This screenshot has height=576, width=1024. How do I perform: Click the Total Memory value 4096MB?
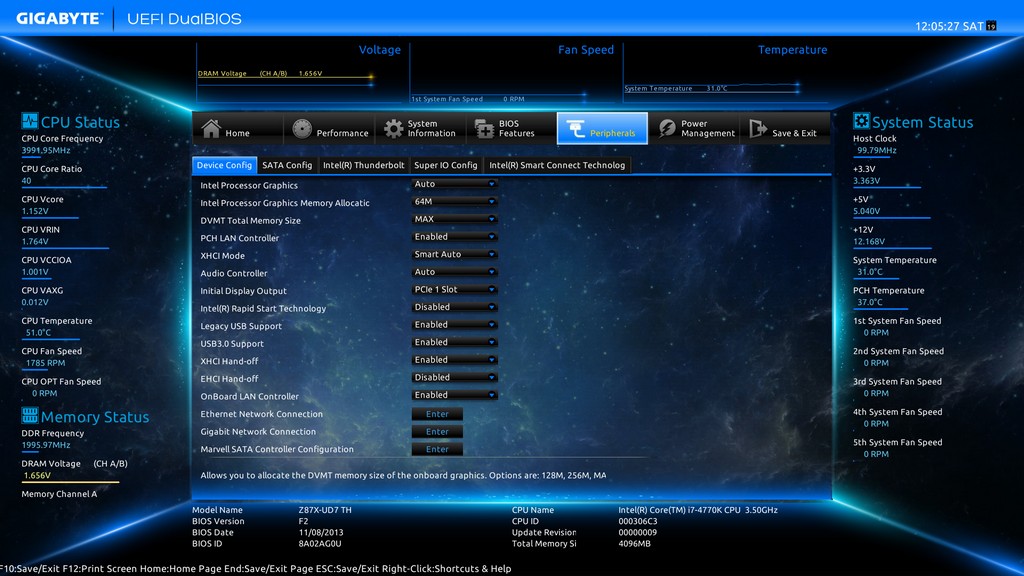[635, 543]
